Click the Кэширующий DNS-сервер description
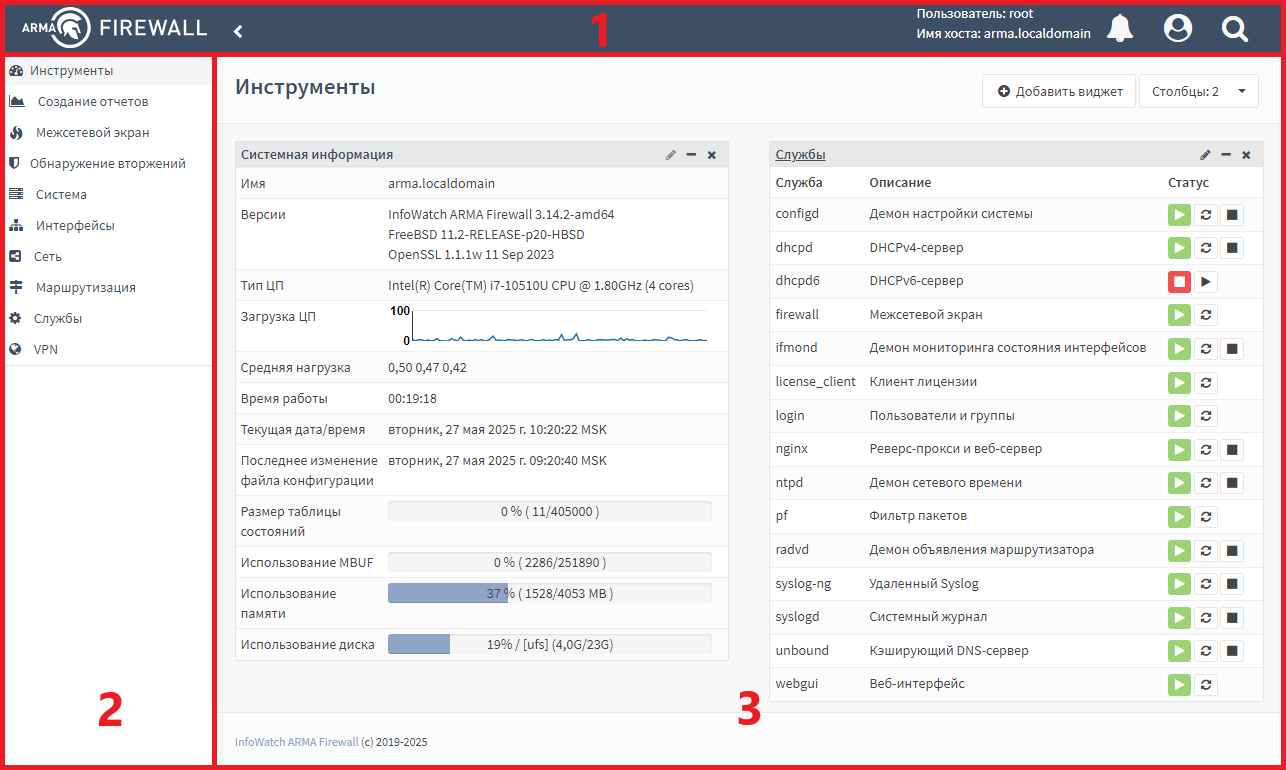This screenshot has height=770, width=1286. pos(949,651)
